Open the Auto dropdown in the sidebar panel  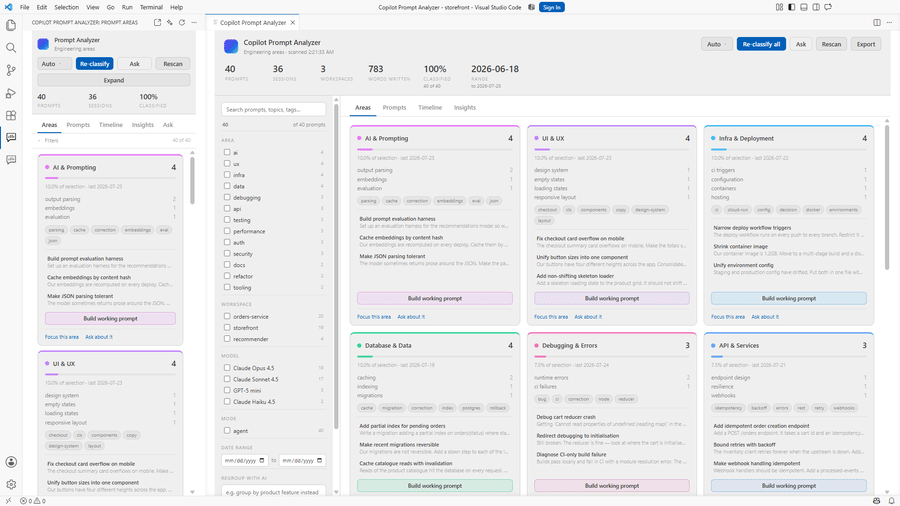[x=55, y=64]
